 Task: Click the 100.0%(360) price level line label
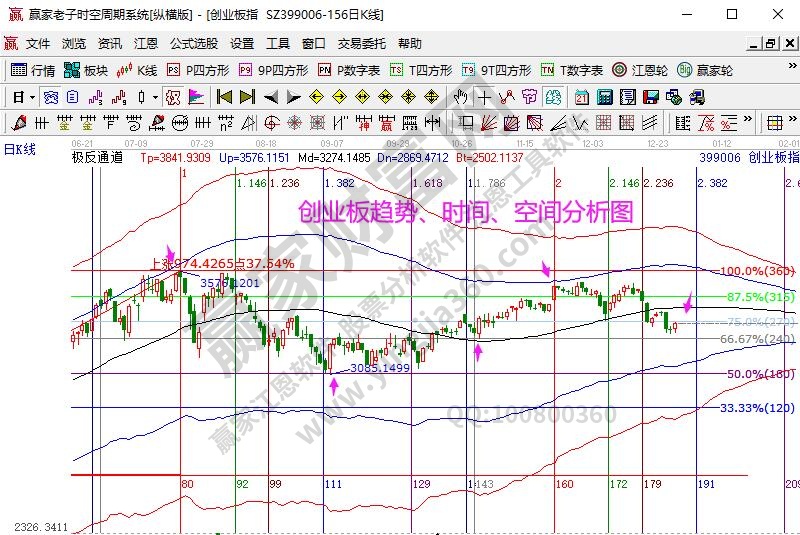point(757,271)
